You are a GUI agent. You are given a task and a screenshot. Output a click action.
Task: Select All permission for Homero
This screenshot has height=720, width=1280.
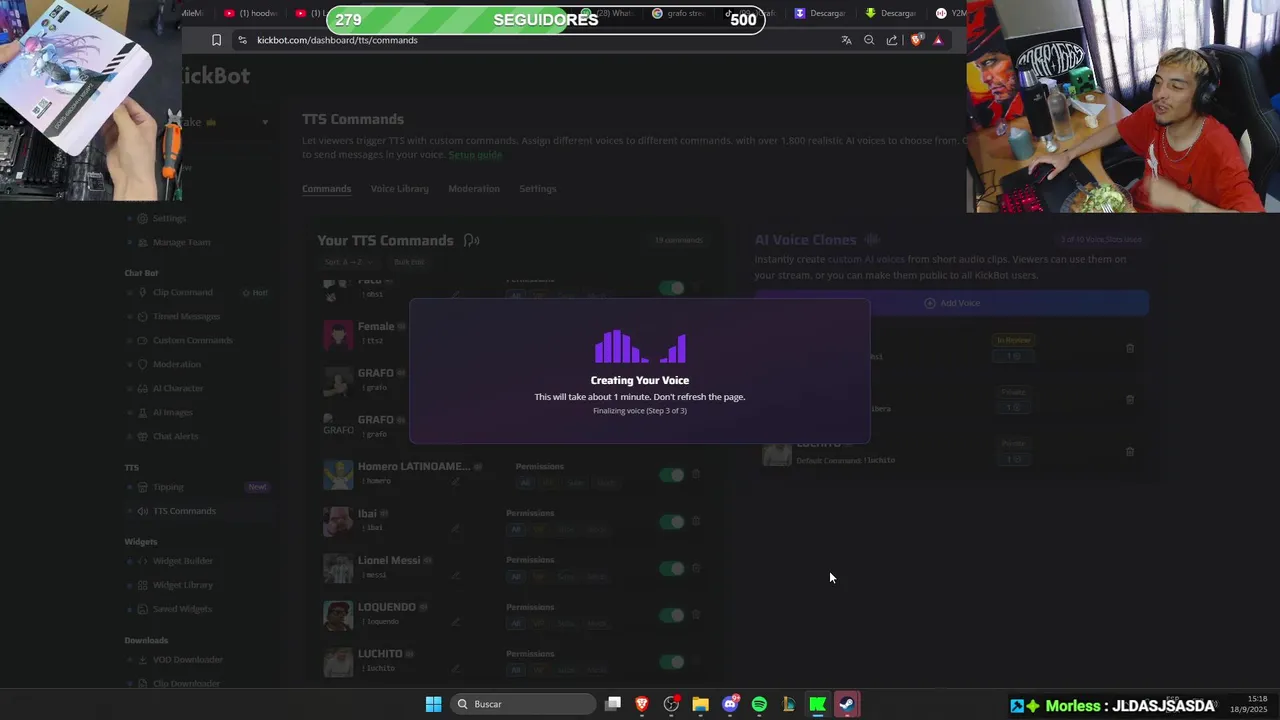[525, 483]
